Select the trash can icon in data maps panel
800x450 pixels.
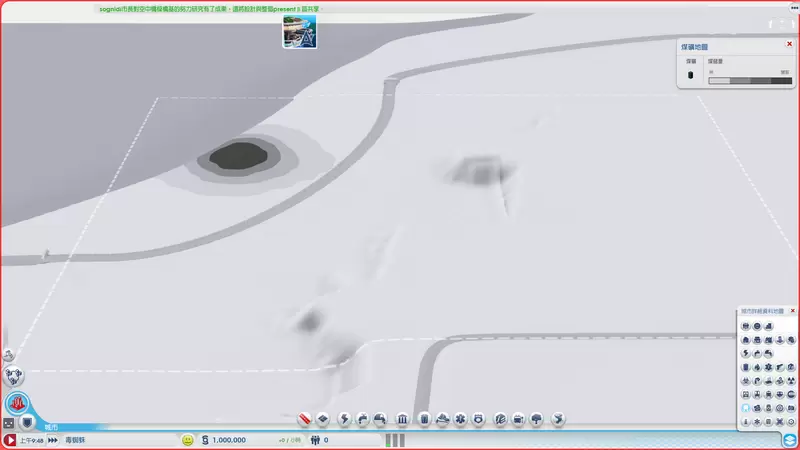tap(746, 367)
